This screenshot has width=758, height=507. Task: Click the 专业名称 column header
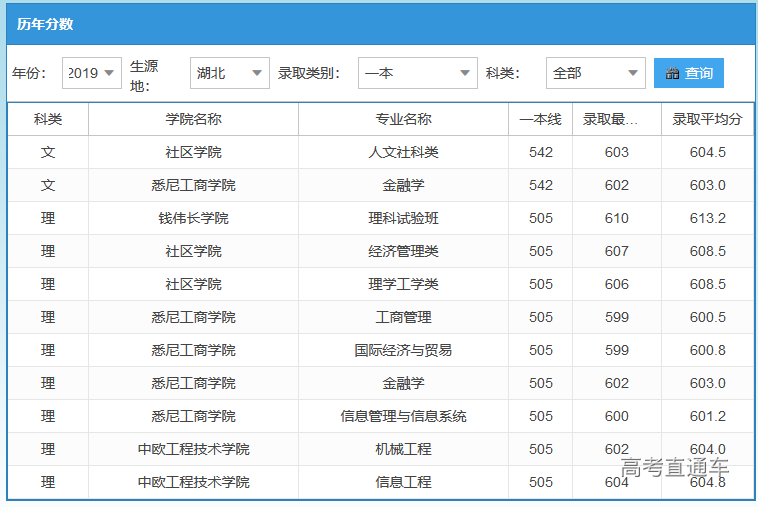point(403,119)
